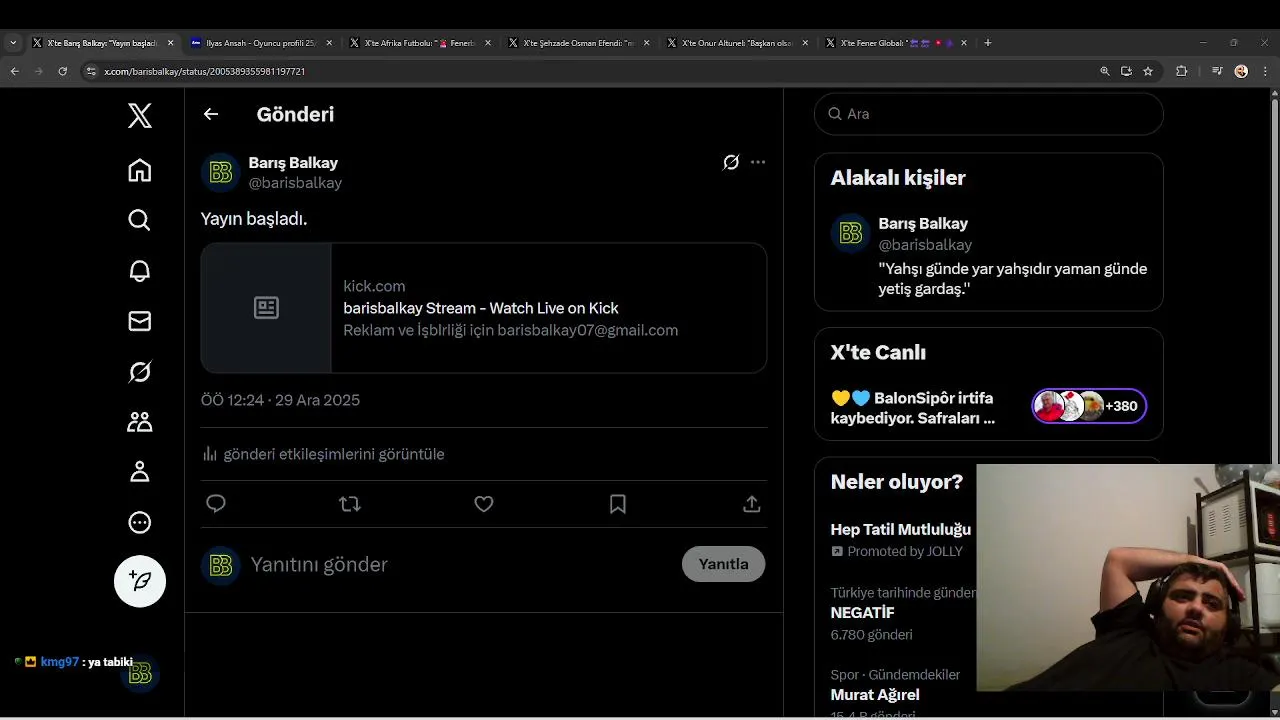Bookmark this page with star icon
This screenshot has width=1280, height=720.
(x=1148, y=71)
